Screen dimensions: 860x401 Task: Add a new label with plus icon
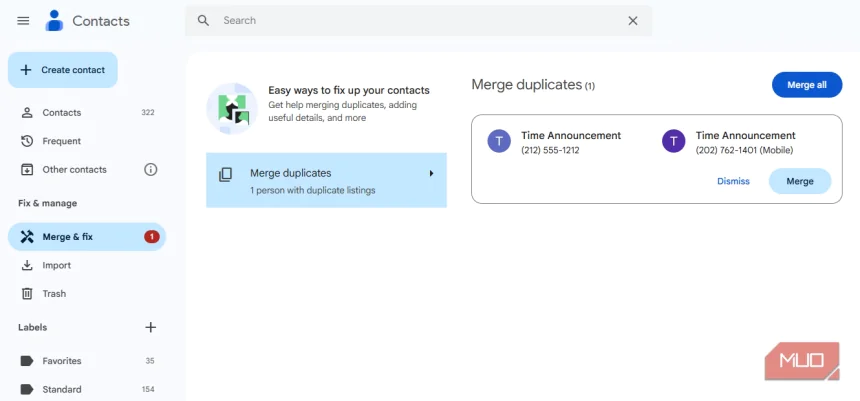[151, 327]
